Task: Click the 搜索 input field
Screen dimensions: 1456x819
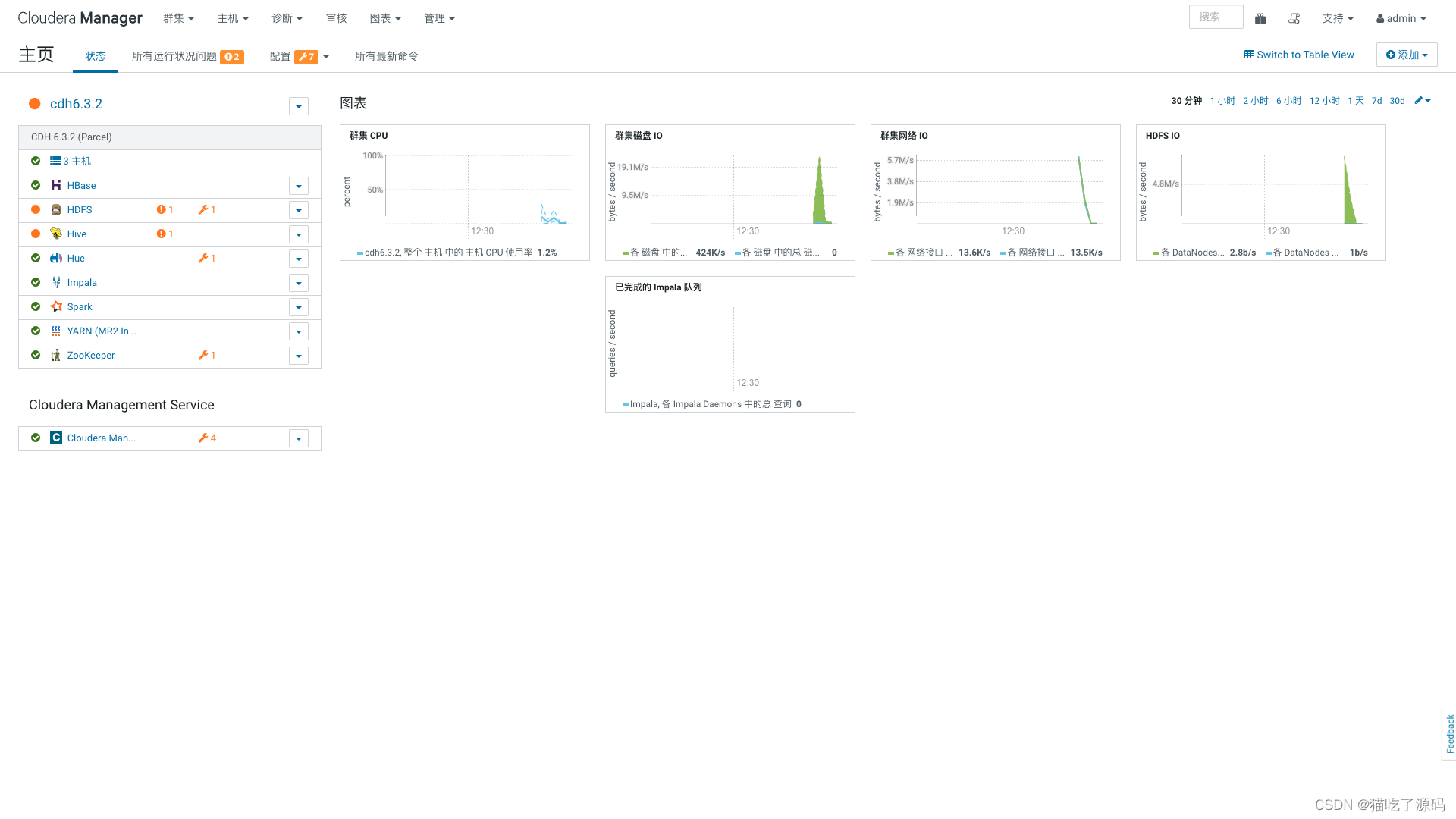Action: pos(1215,17)
